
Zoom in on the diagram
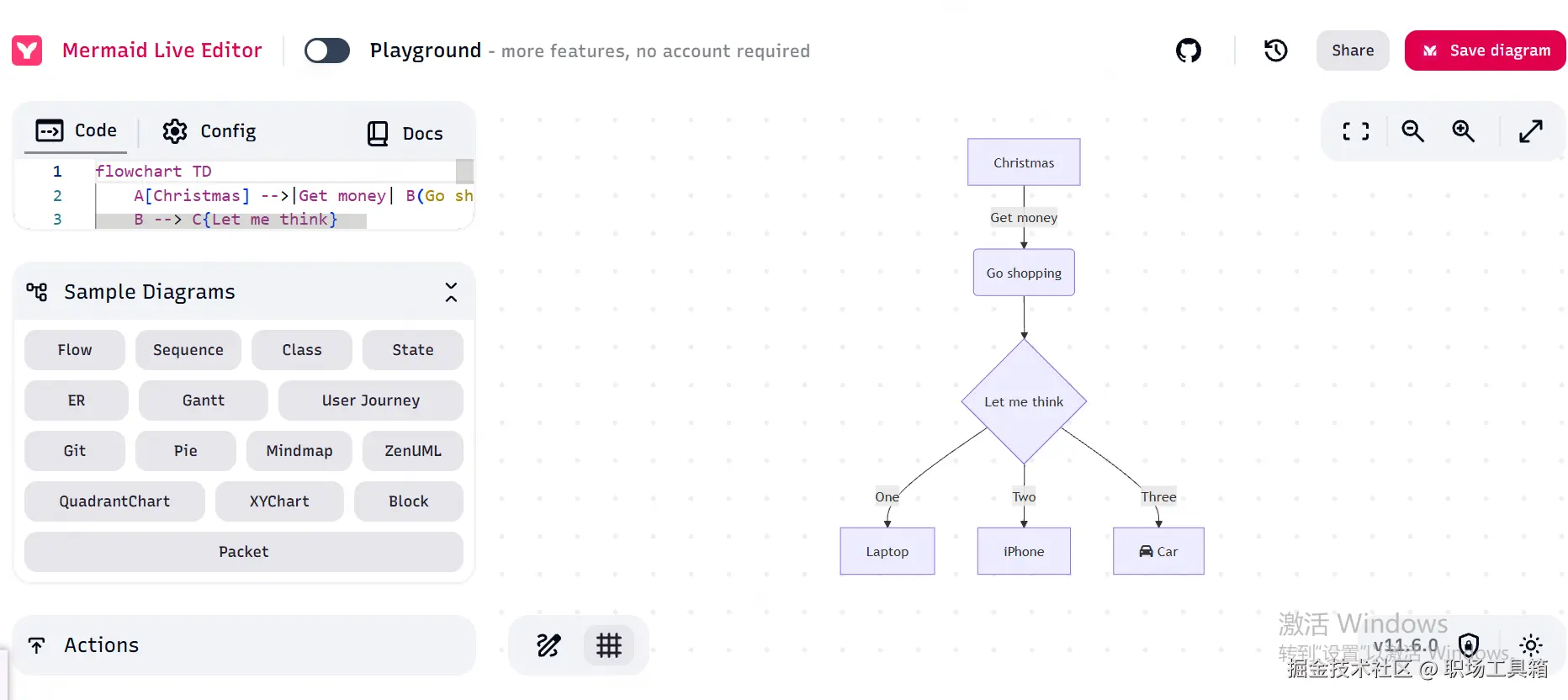click(x=1463, y=131)
